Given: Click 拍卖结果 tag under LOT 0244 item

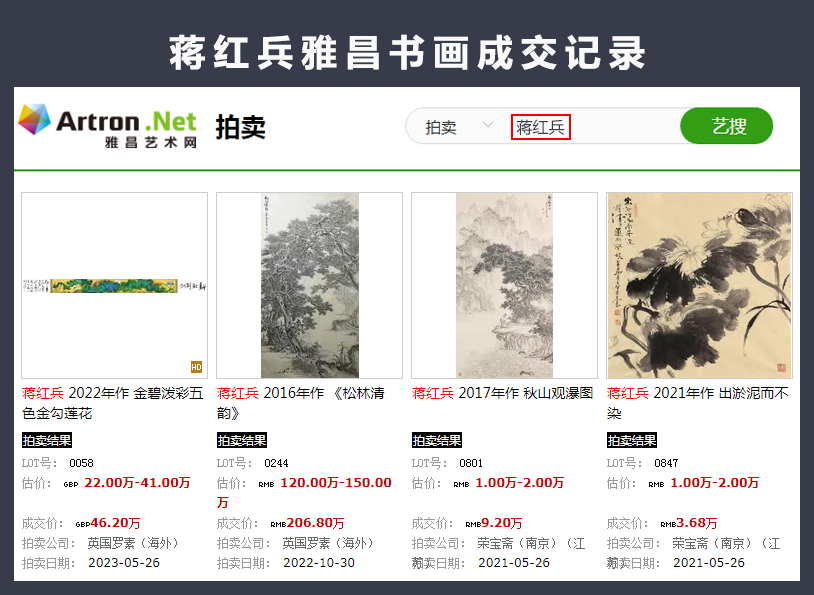Looking at the screenshot, I should point(241,440).
